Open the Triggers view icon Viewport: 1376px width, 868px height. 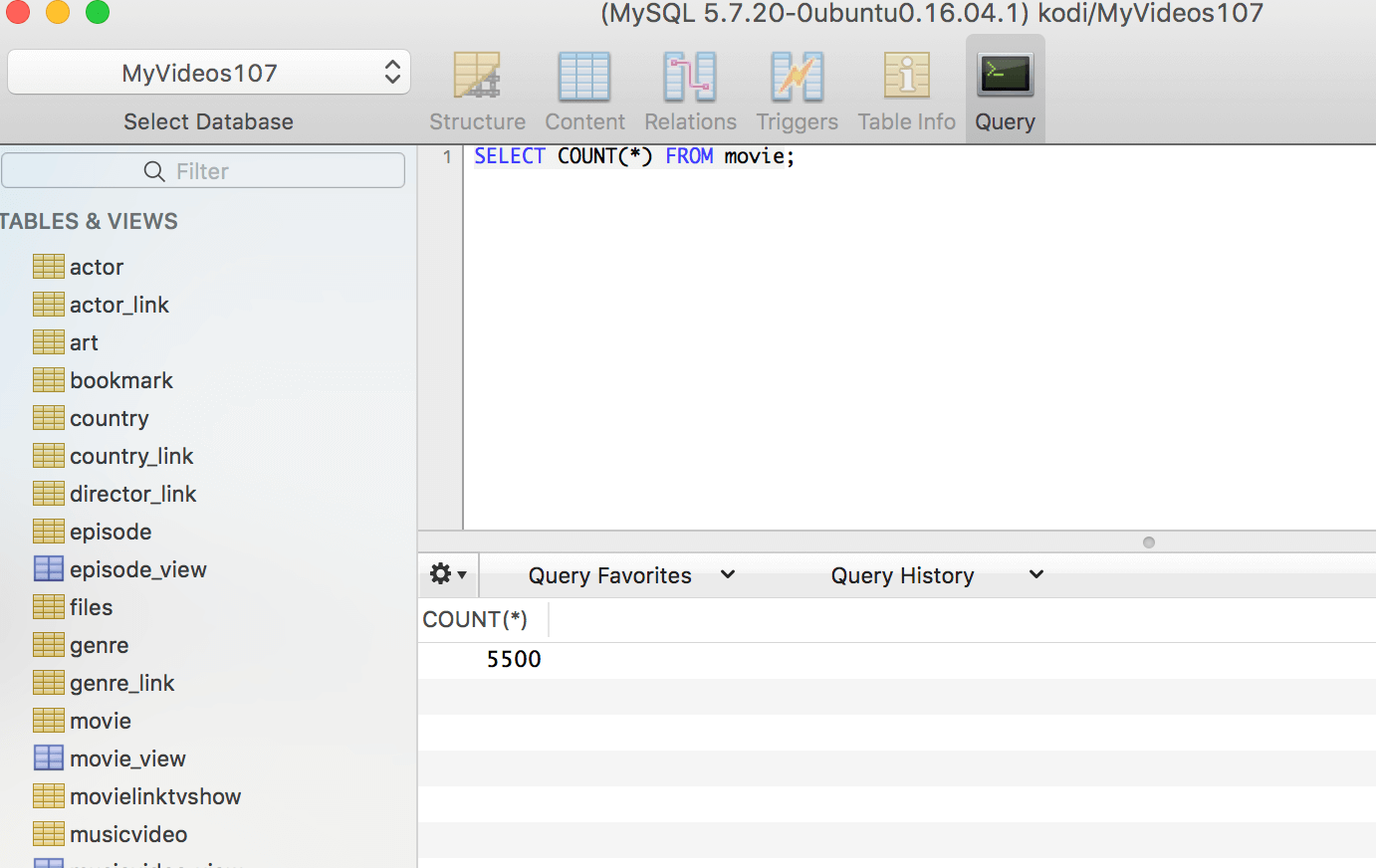[x=797, y=78]
